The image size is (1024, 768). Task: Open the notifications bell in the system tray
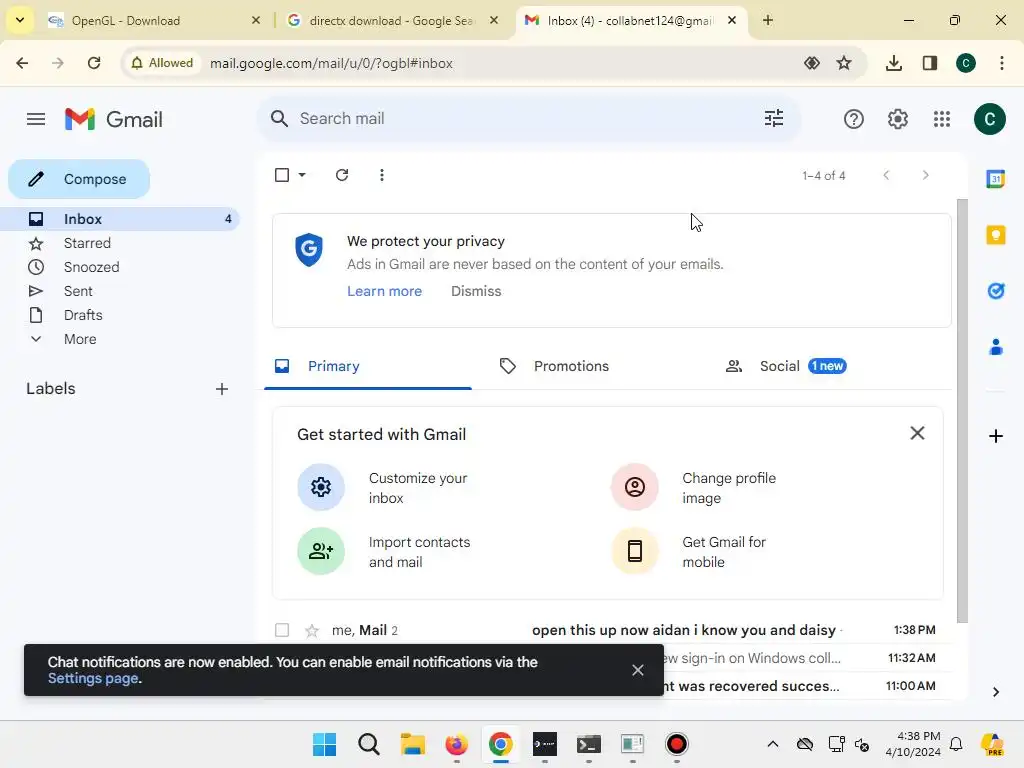click(x=956, y=744)
